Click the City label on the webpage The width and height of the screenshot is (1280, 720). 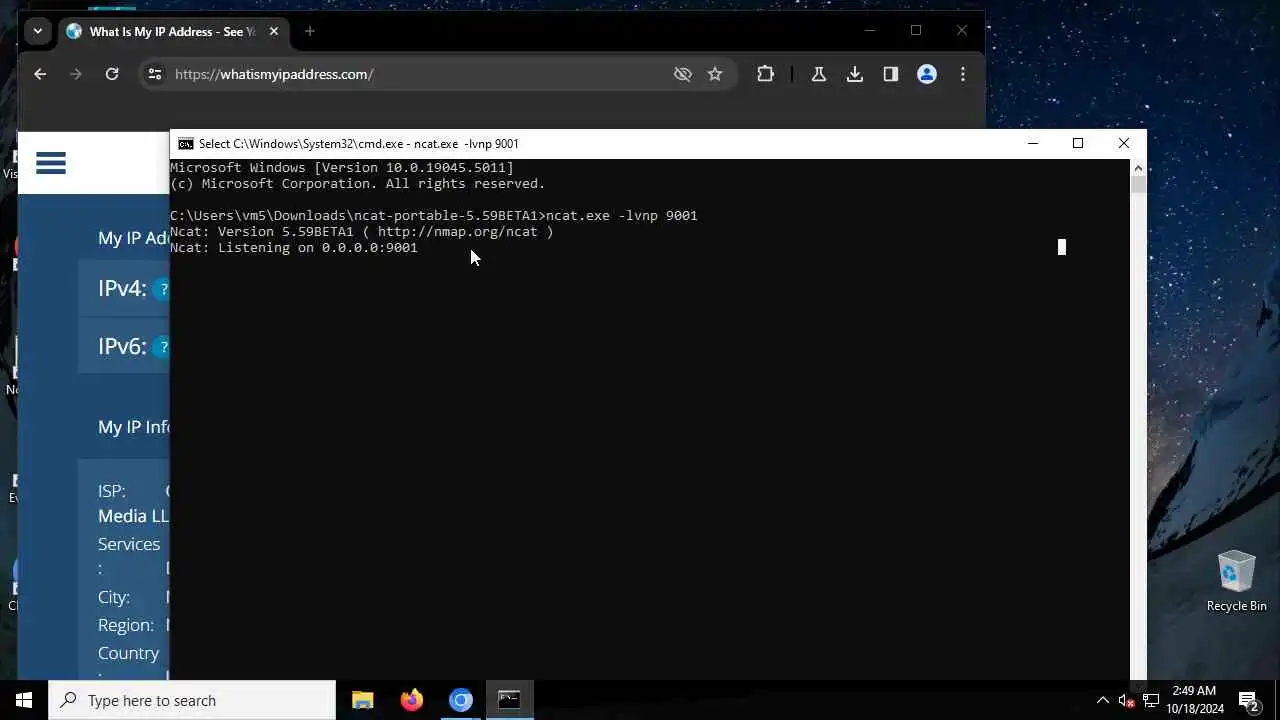[114, 597]
